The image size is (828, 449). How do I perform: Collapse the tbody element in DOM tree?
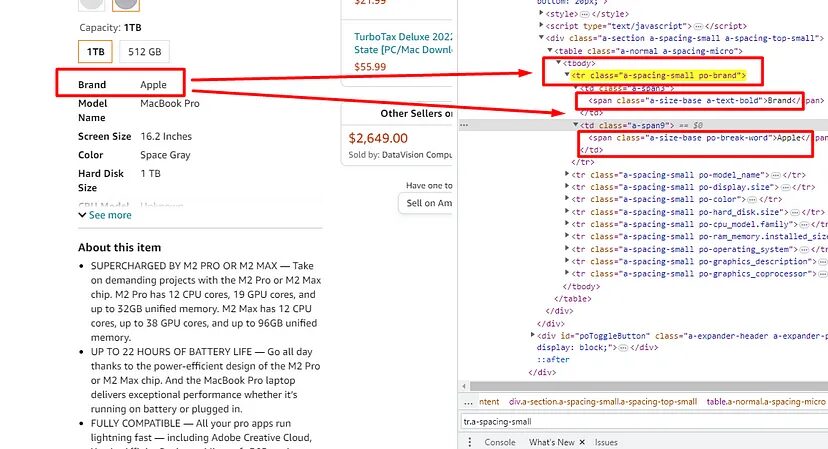(558, 62)
